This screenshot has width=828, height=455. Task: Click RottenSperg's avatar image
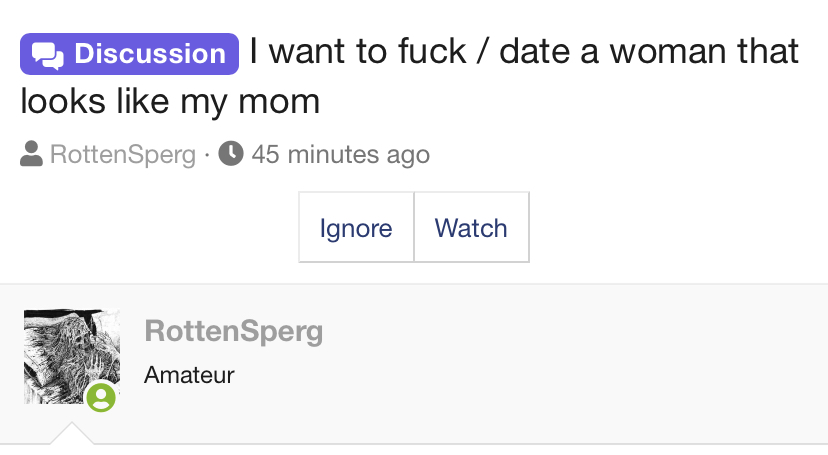(72, 357)
